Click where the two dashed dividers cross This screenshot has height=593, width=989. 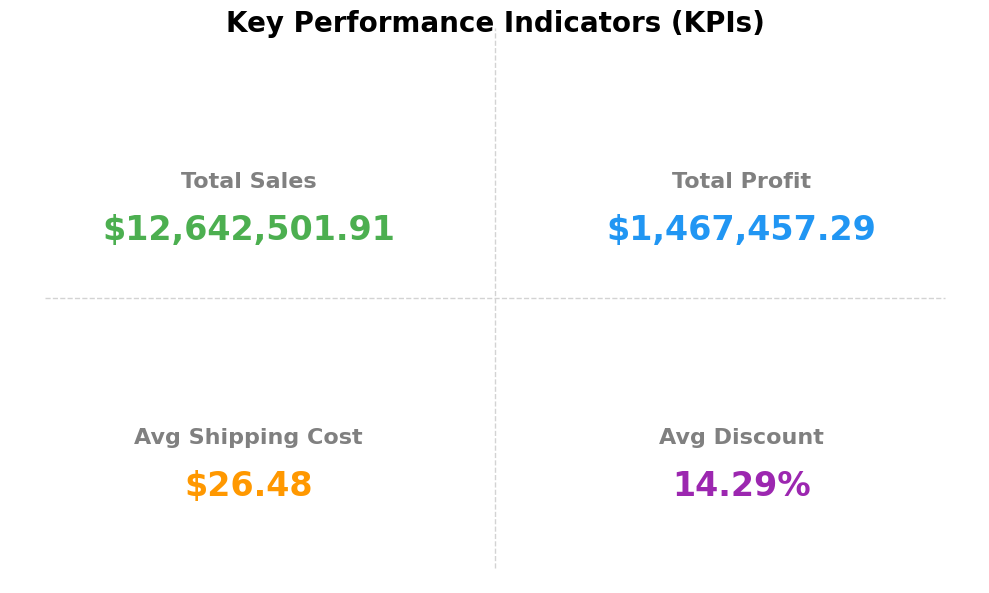pyautogui.click(x=495, y=298)
